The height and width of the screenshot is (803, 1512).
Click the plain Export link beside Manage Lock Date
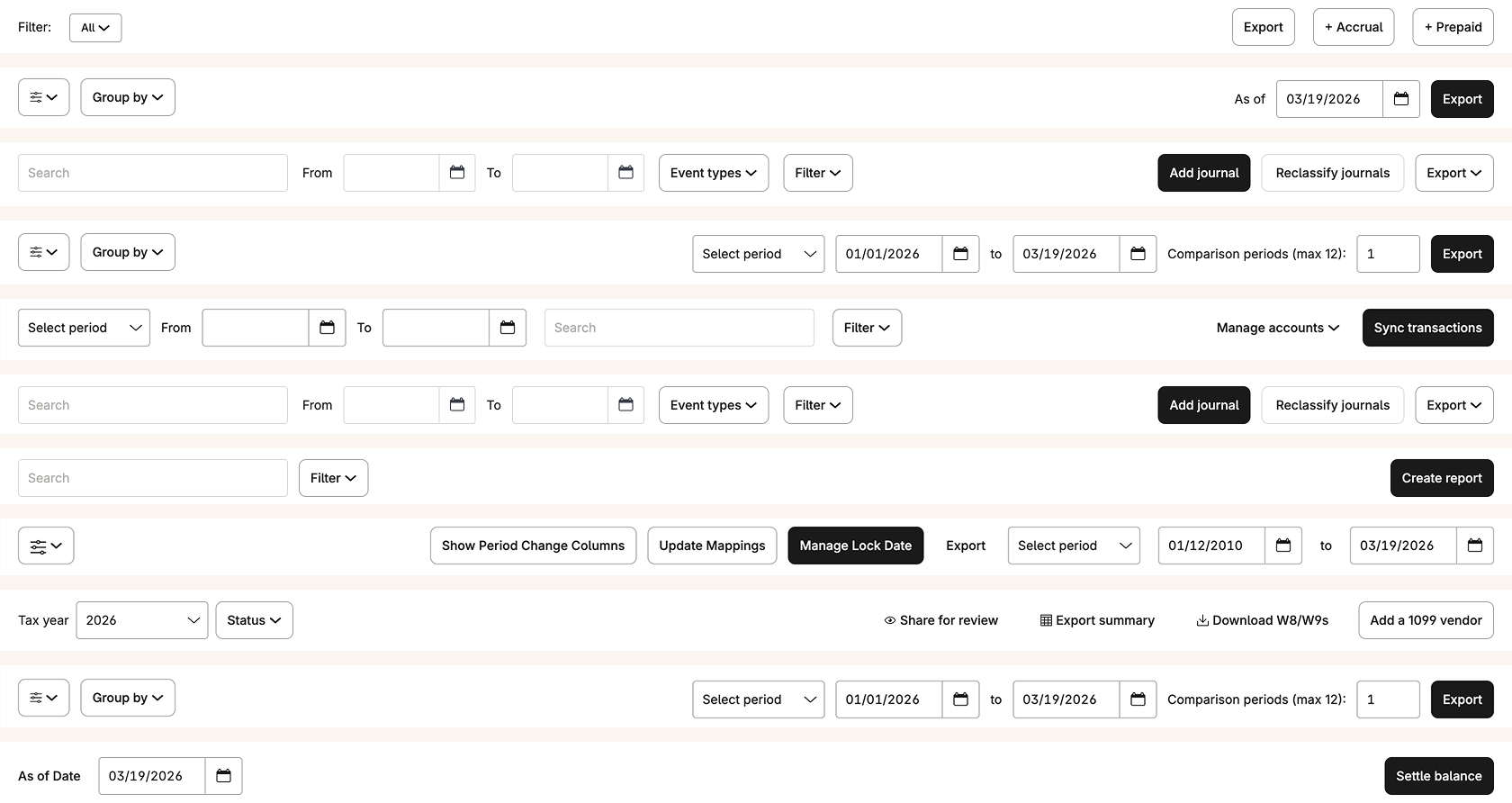click(x=966, y=546)
